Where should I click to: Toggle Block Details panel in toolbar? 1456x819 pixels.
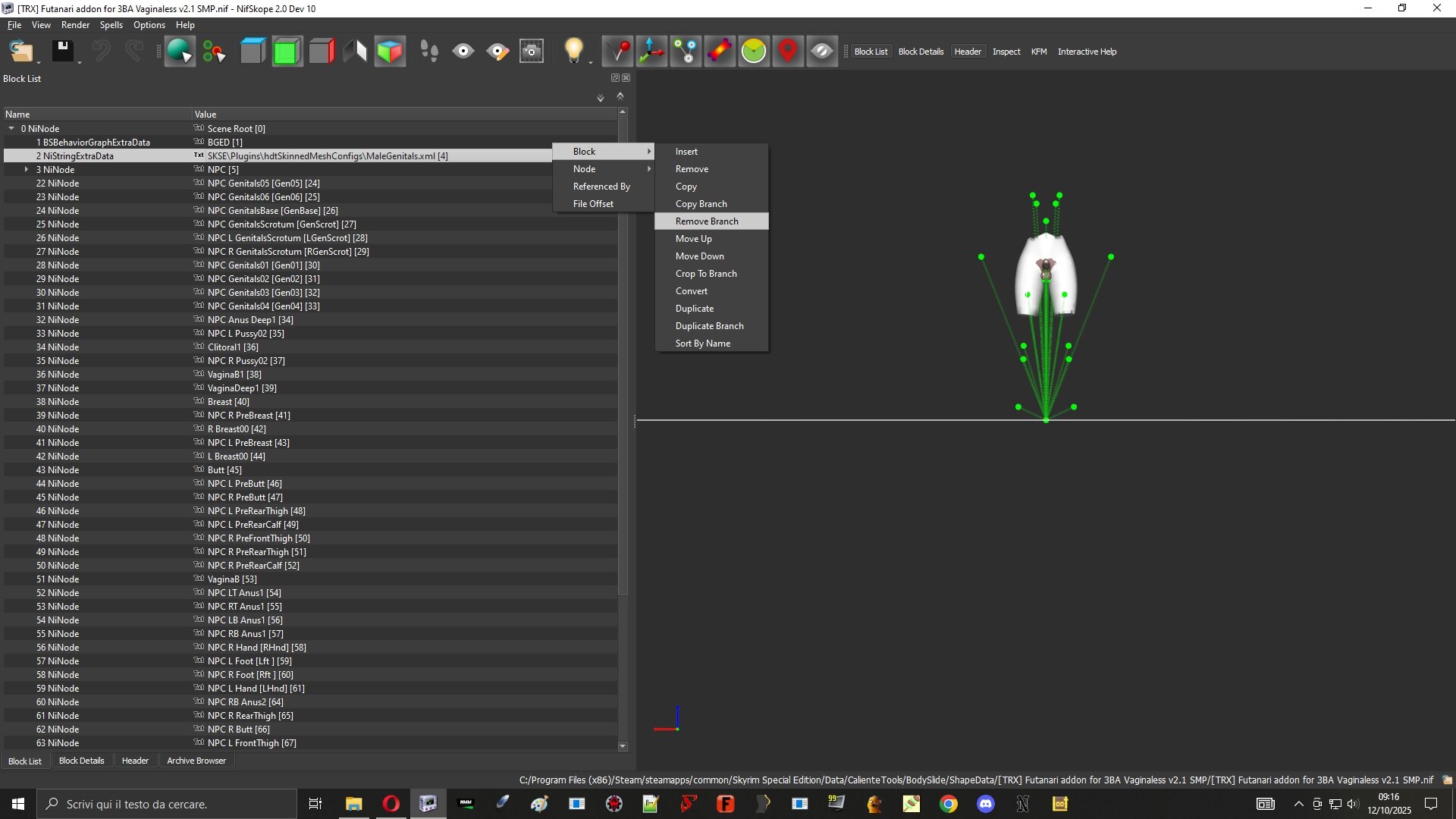coord(921,52)
